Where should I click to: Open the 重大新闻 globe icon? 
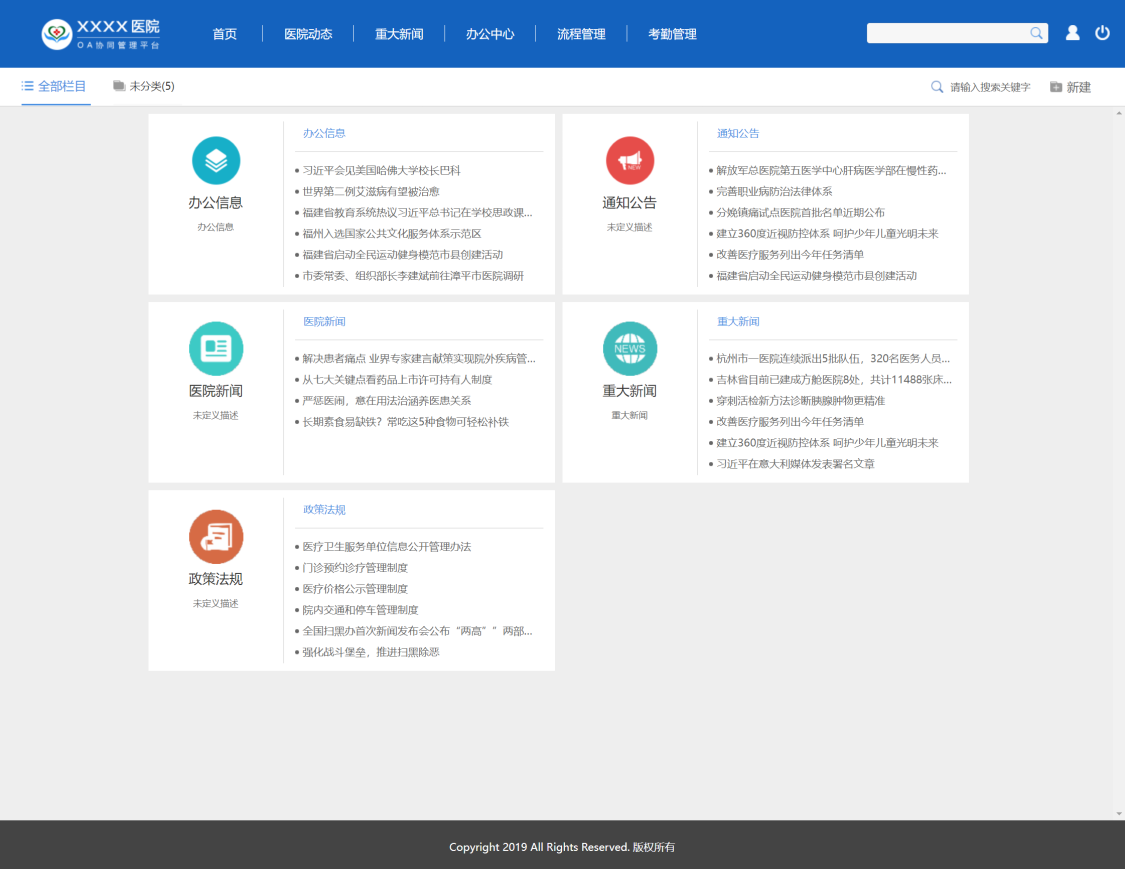point(630,348)
